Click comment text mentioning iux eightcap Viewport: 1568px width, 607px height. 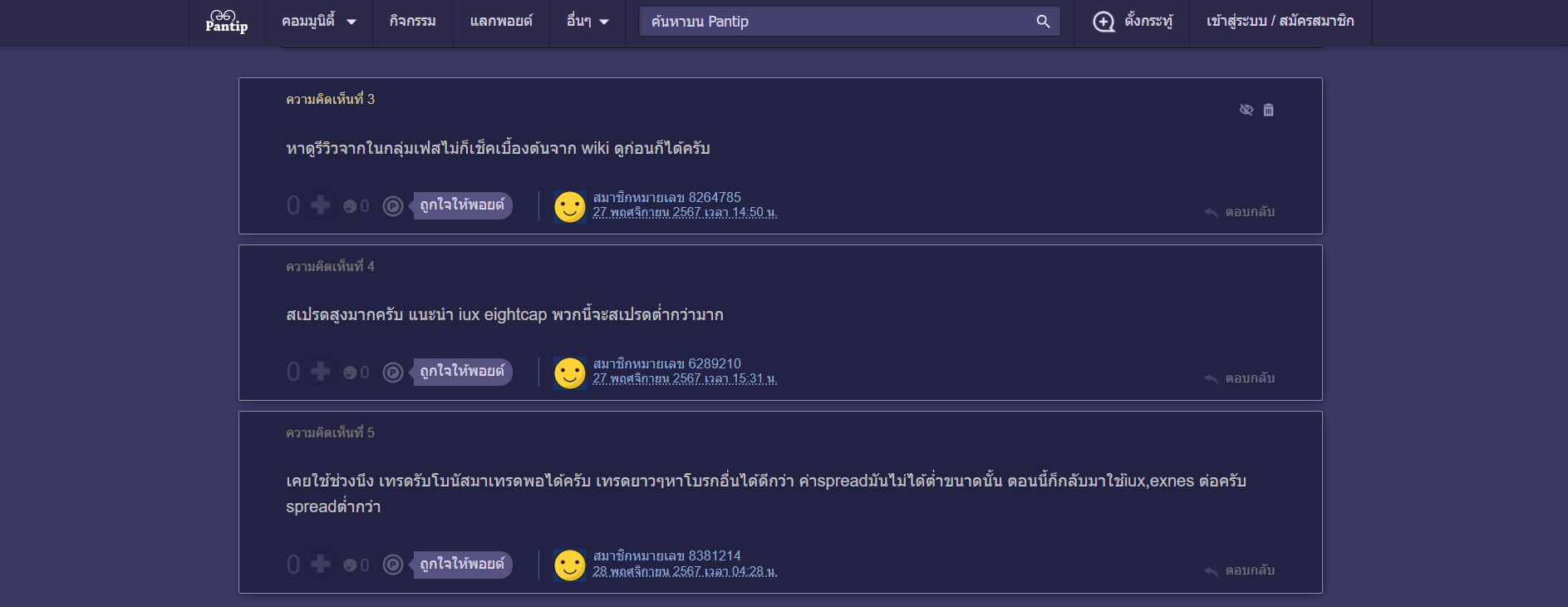504,314
